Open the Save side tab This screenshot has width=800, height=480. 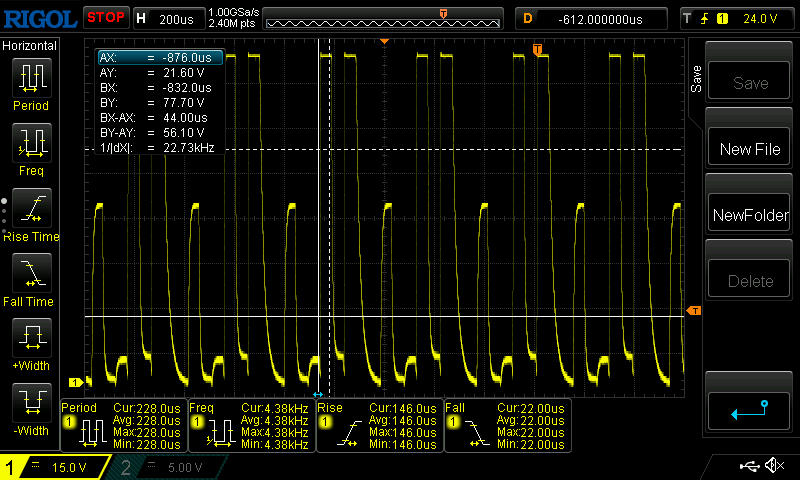(x=695, y=79)
